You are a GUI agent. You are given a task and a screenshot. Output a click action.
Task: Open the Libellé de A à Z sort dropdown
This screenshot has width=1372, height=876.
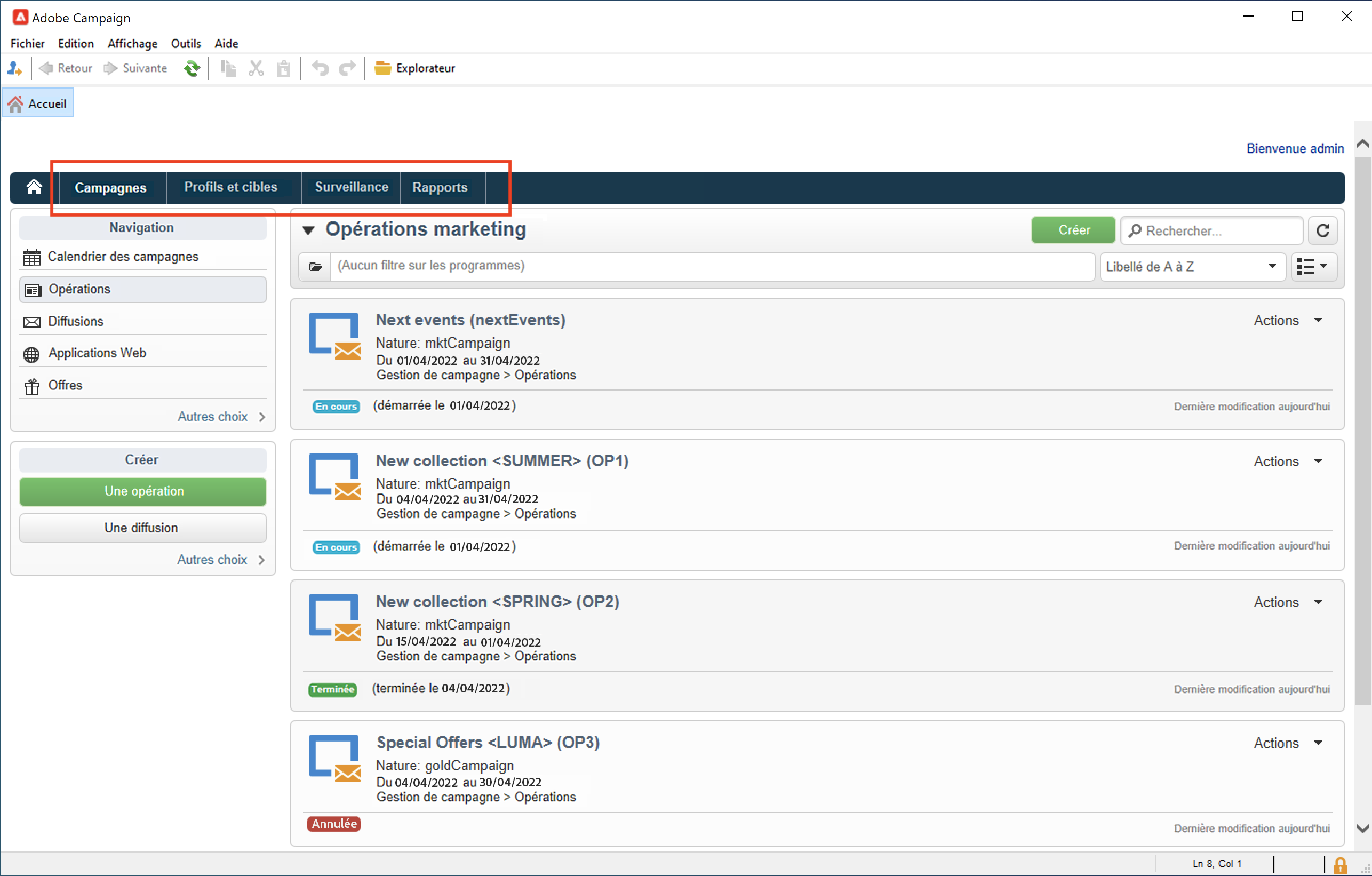(x=1192, y=267)
